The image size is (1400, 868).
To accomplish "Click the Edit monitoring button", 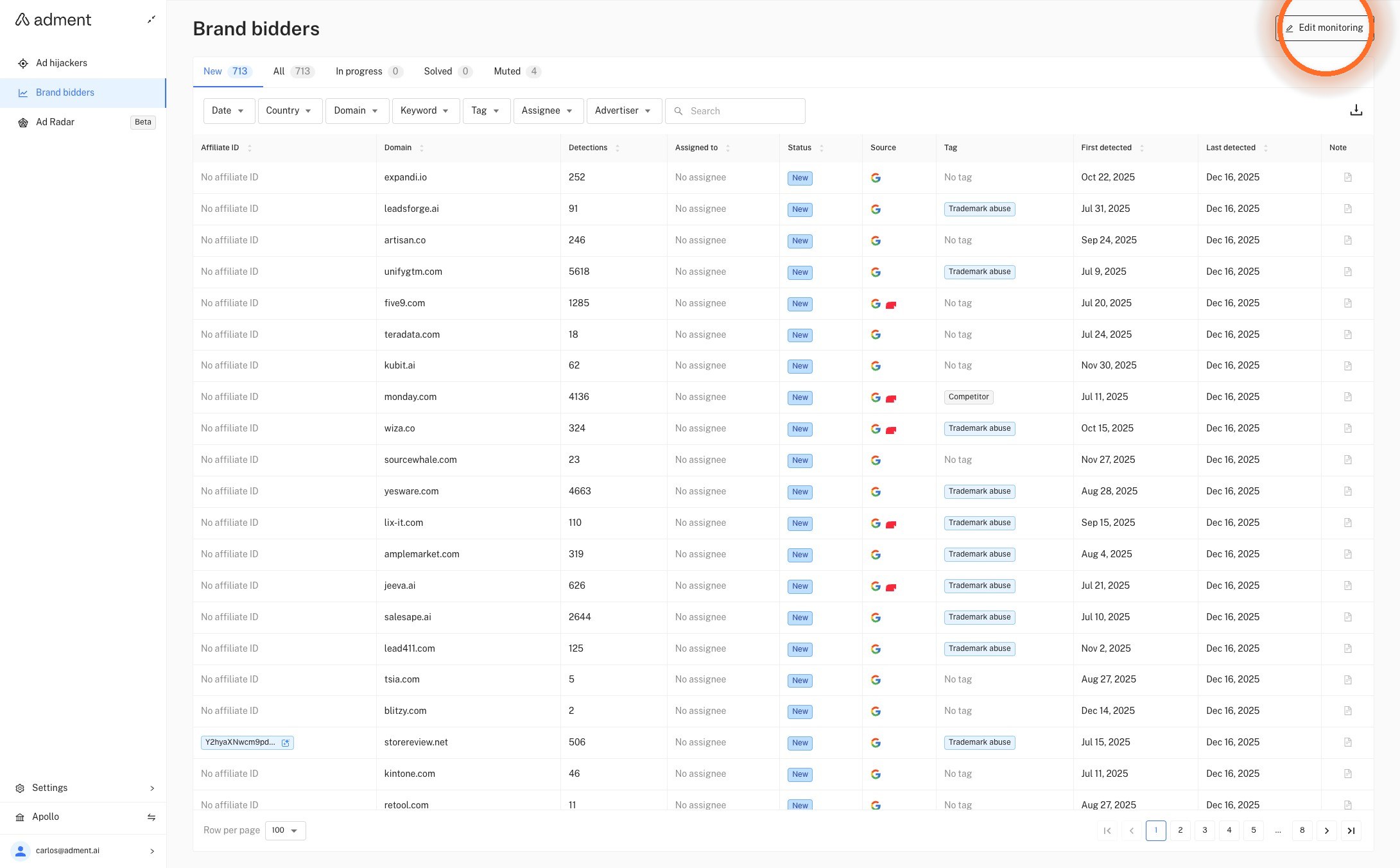I will (x=1324, y=28).
